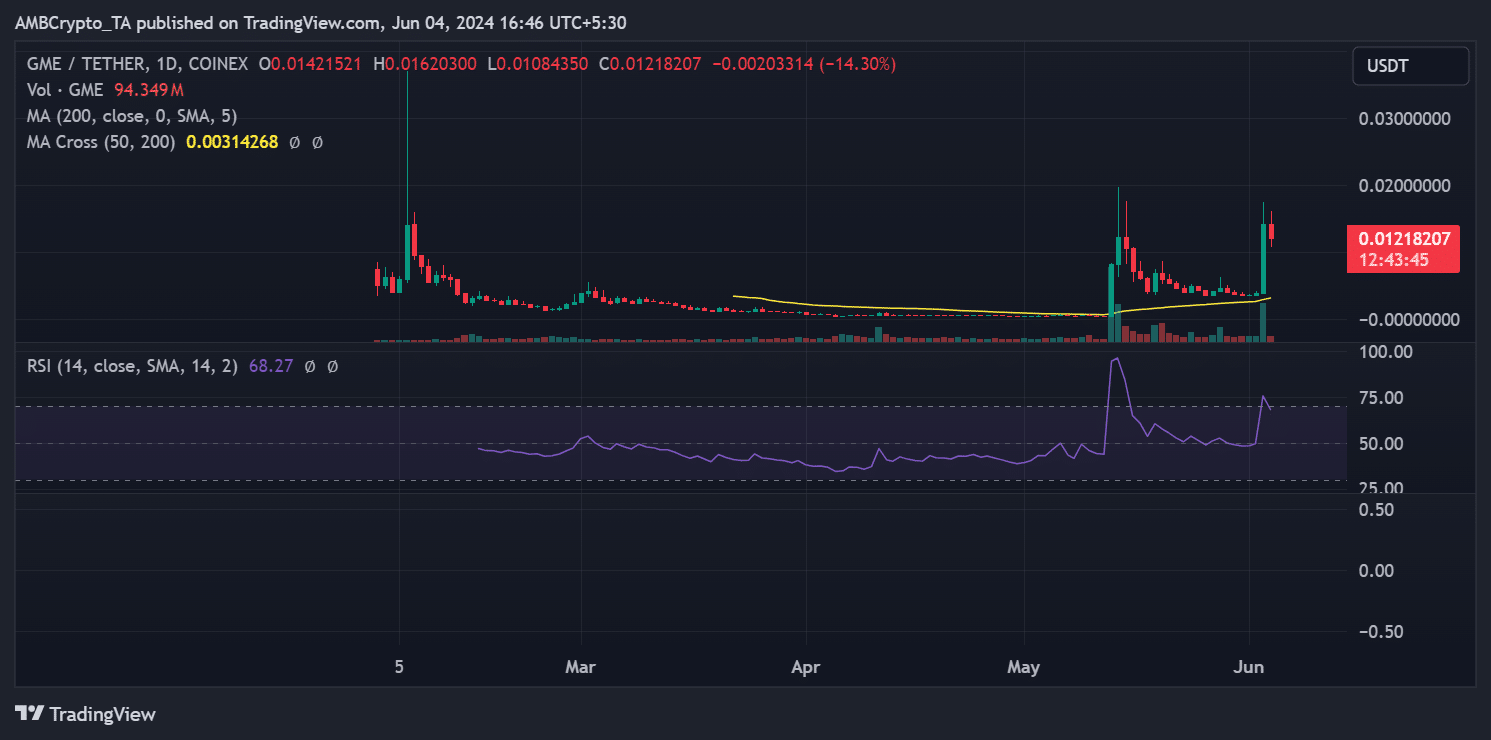Select the RSI (14, close, SMA, 14, 2) label
This screenshot has width=1491, height=740.
(x=133, y=366)
